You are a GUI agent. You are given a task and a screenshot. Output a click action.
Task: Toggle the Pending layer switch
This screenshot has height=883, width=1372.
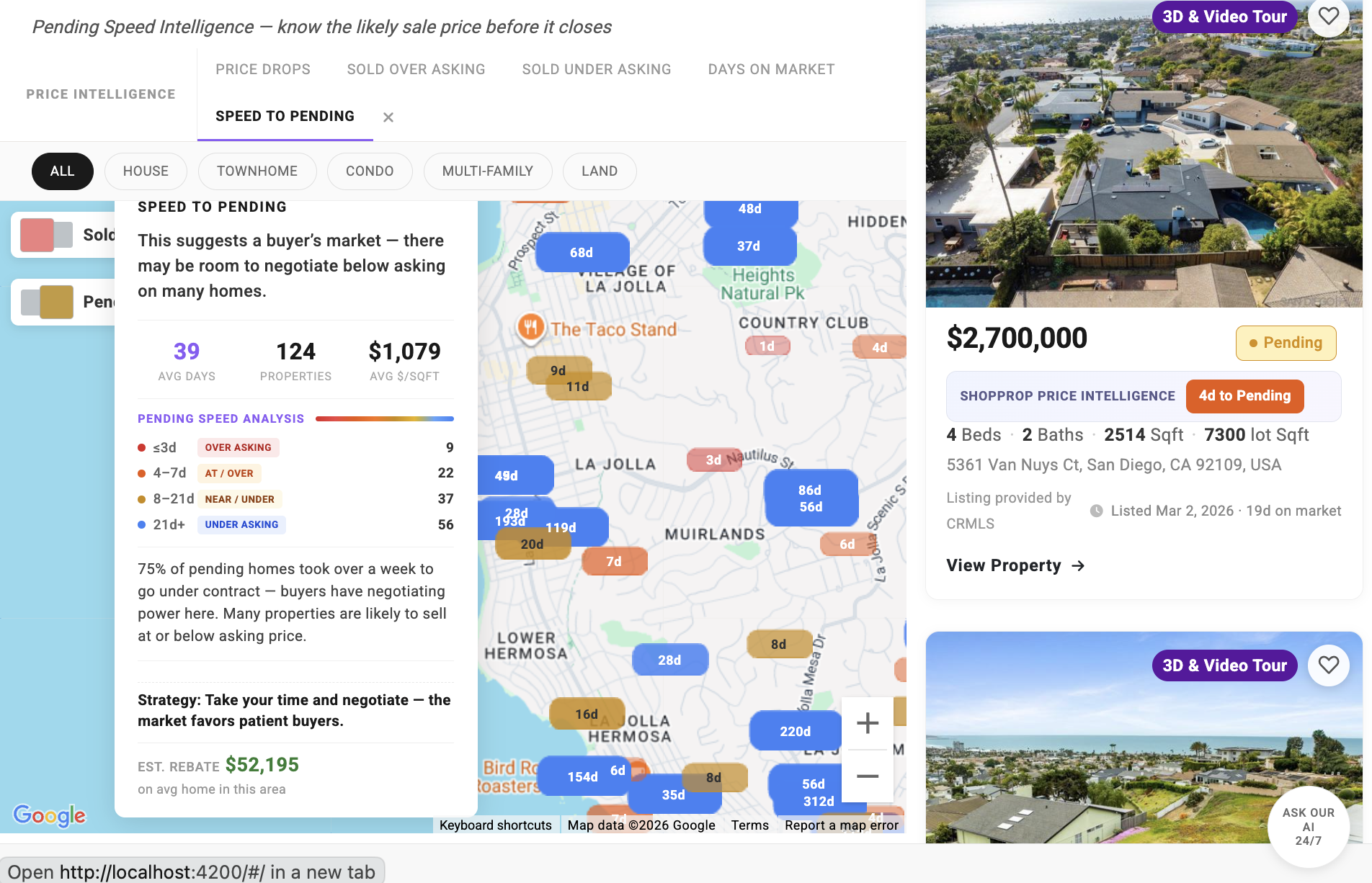click(x=47, y=302)
